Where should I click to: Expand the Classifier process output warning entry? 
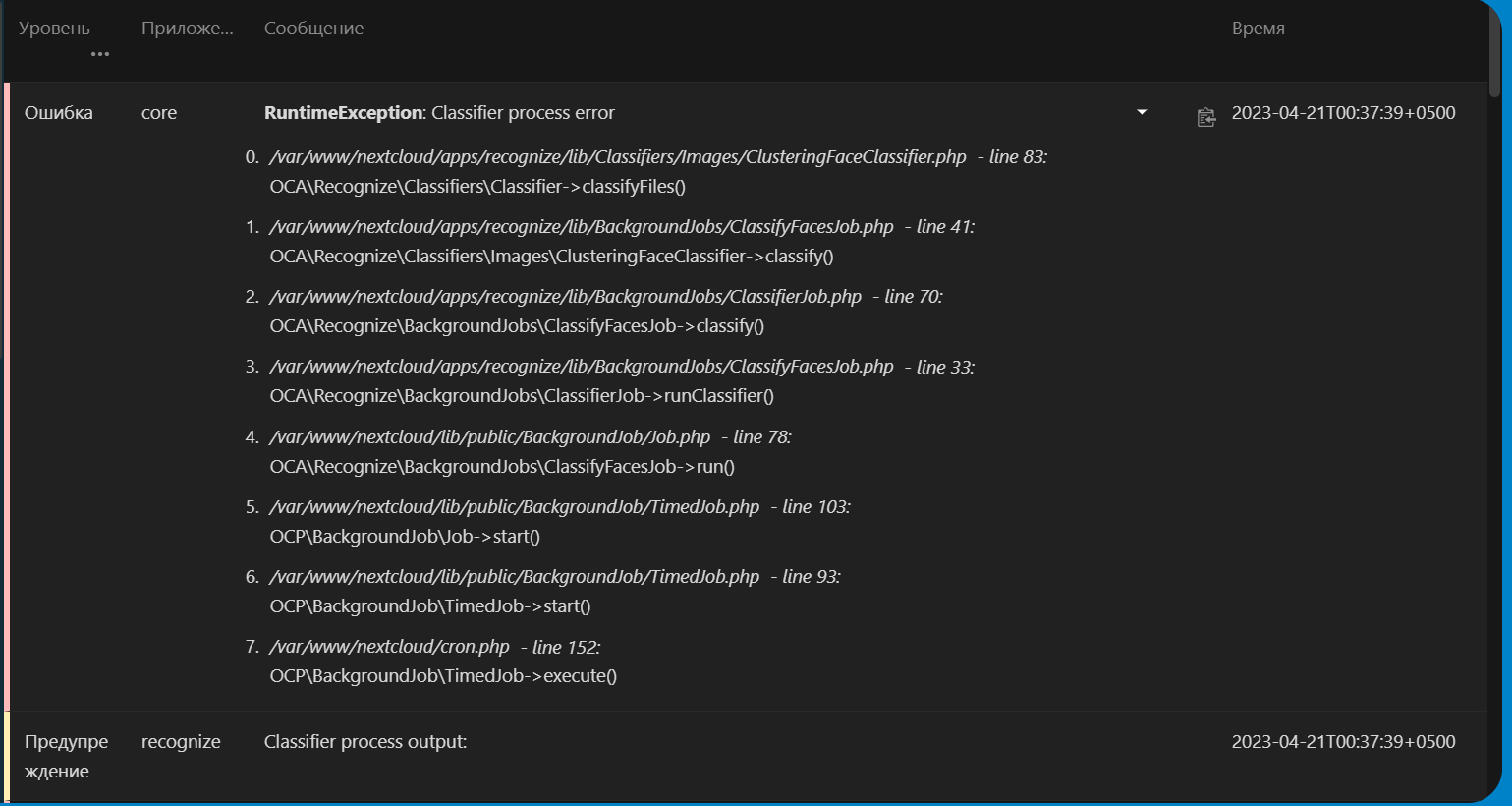coord(364,741)
